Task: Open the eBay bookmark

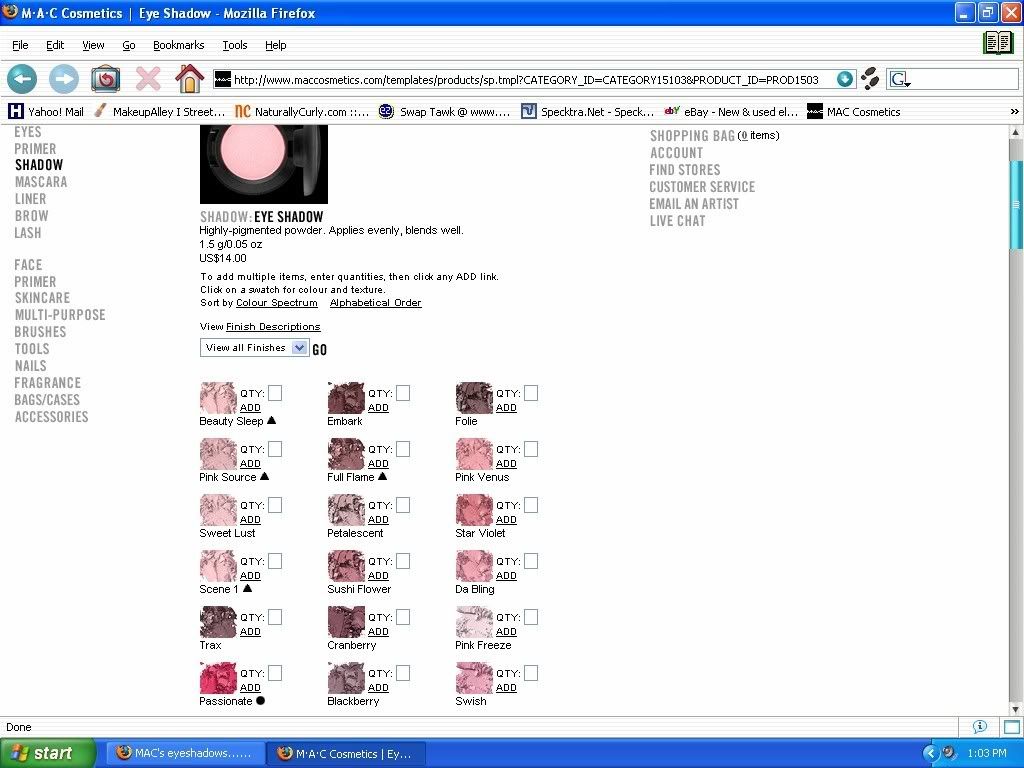Action: click(731, 112)
